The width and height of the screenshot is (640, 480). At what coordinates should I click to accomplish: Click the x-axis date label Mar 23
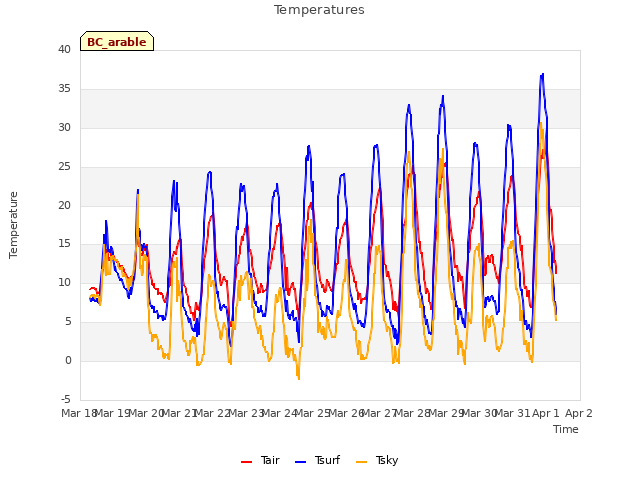(x=246, y=413)
